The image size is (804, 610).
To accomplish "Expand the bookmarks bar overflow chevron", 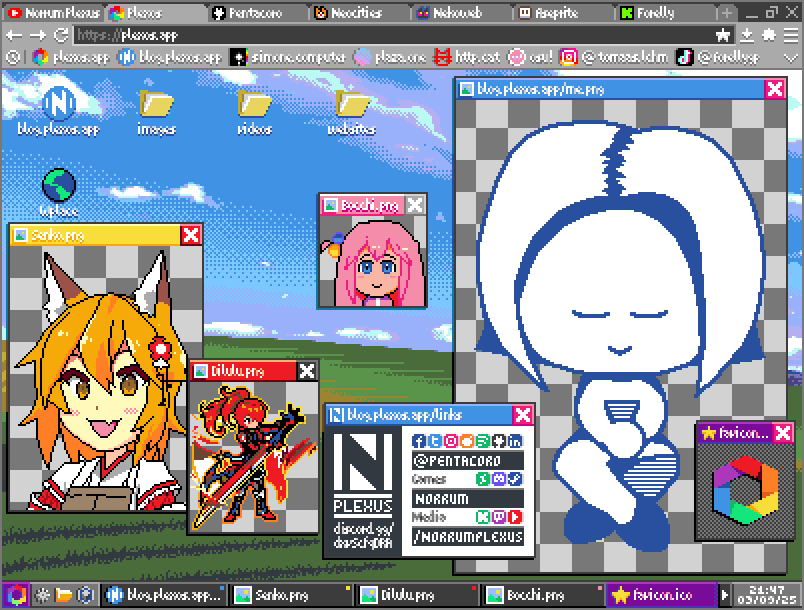I will click(792, 57).
